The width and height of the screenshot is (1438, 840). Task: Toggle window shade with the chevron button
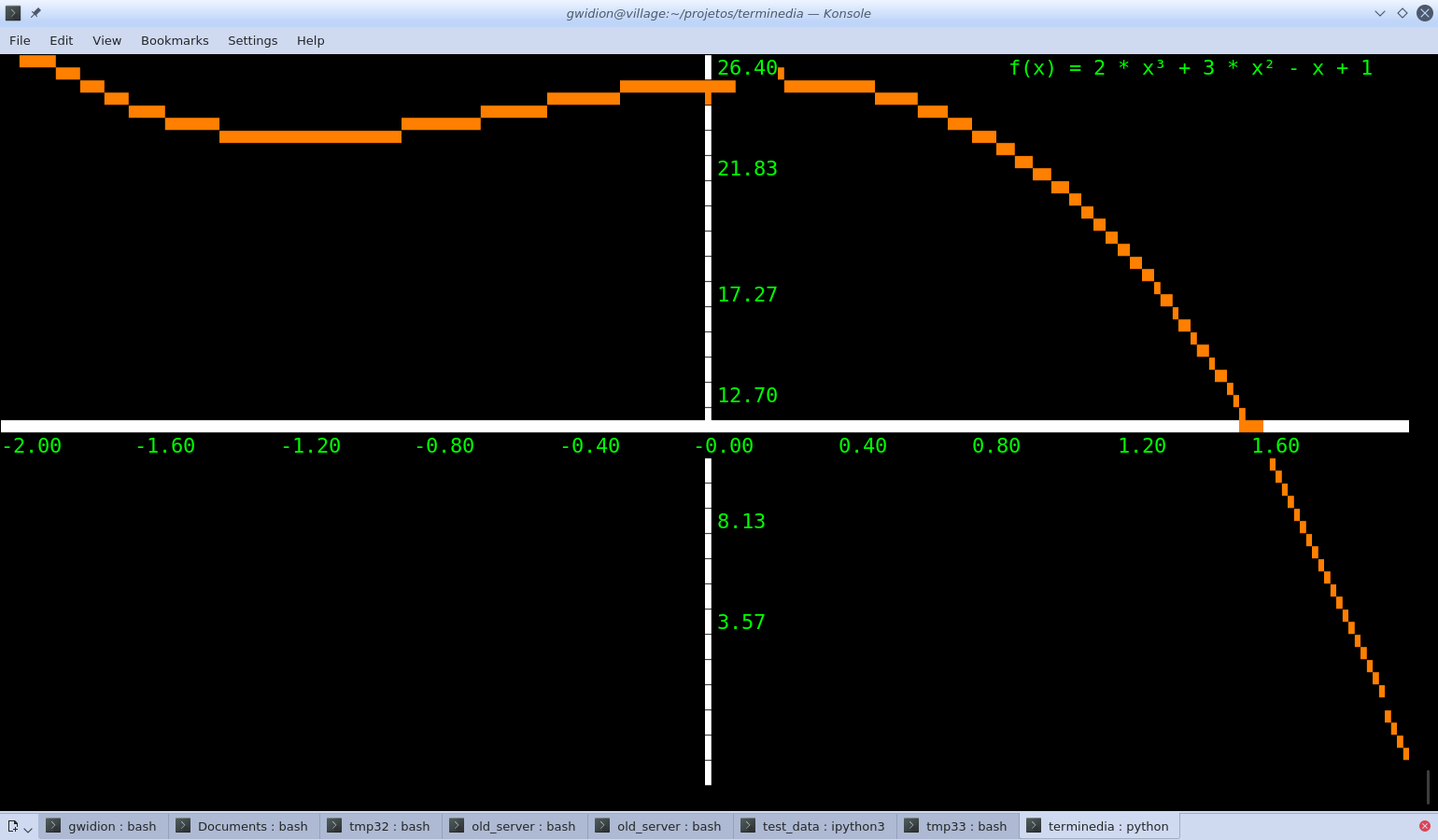(x=1380, y=13)
